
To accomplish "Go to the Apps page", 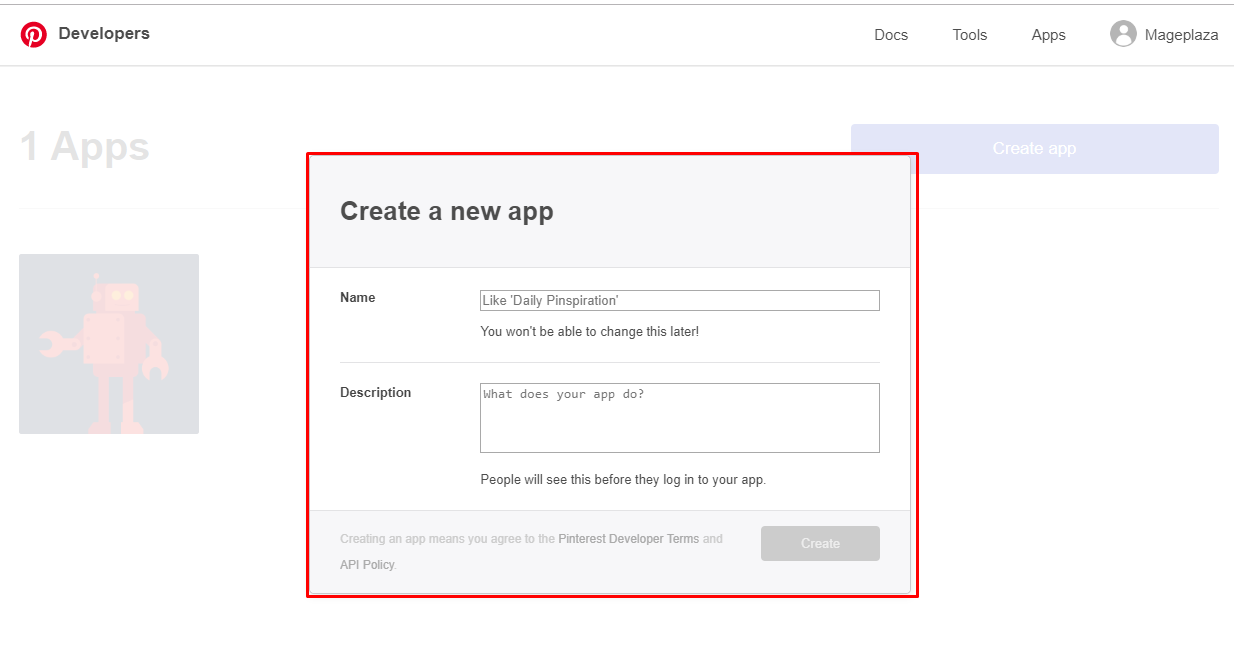I will pyautogui.click(x=1048, y=35).
